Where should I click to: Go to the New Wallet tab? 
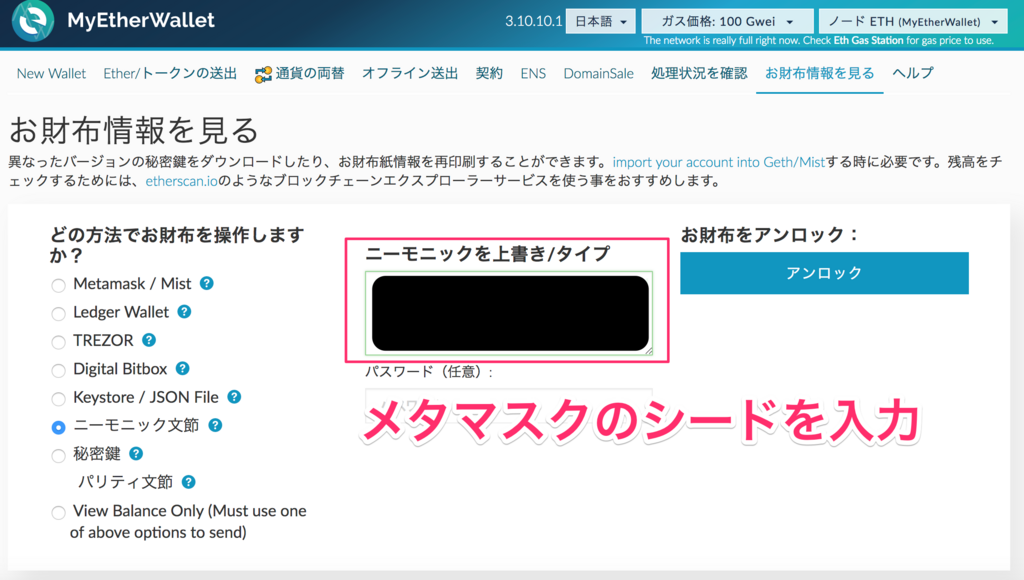(x=52, y=73)
